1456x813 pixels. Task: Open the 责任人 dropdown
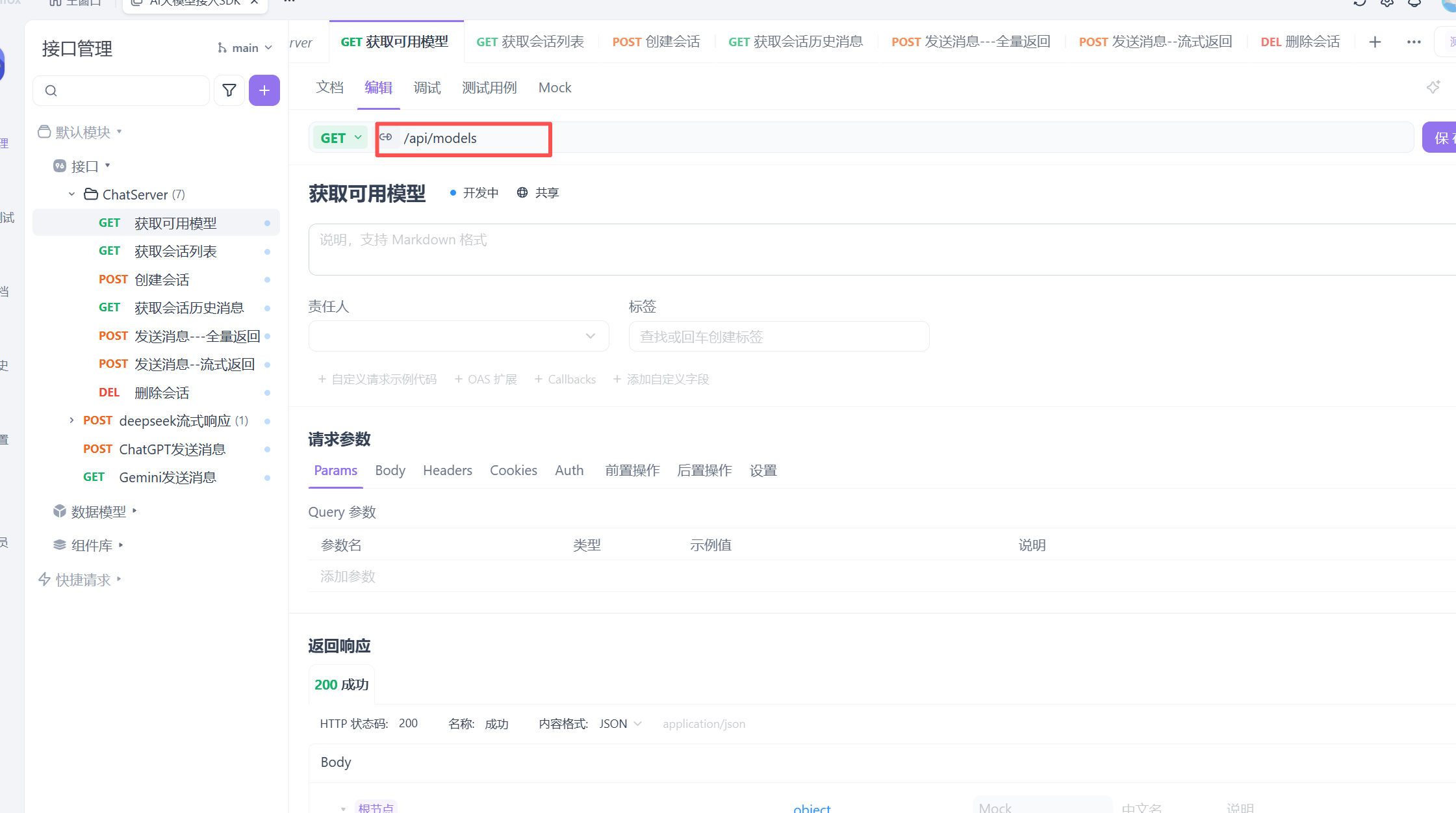coord(459,336)
